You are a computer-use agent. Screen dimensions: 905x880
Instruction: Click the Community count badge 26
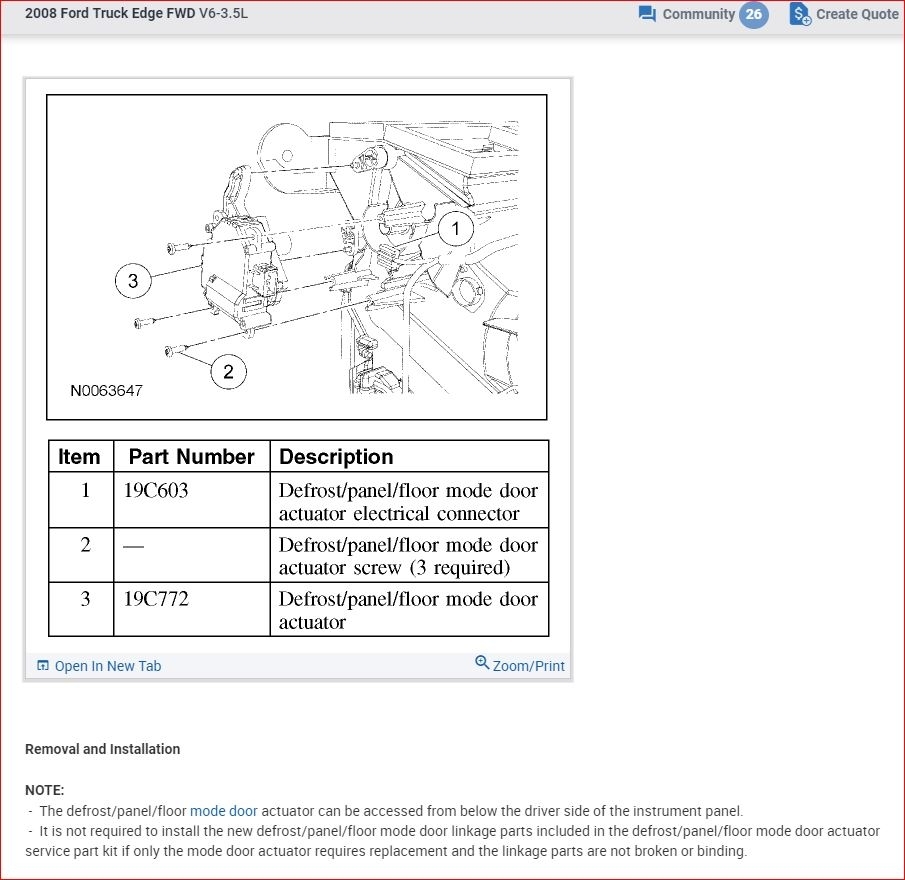tap(754, 14)
